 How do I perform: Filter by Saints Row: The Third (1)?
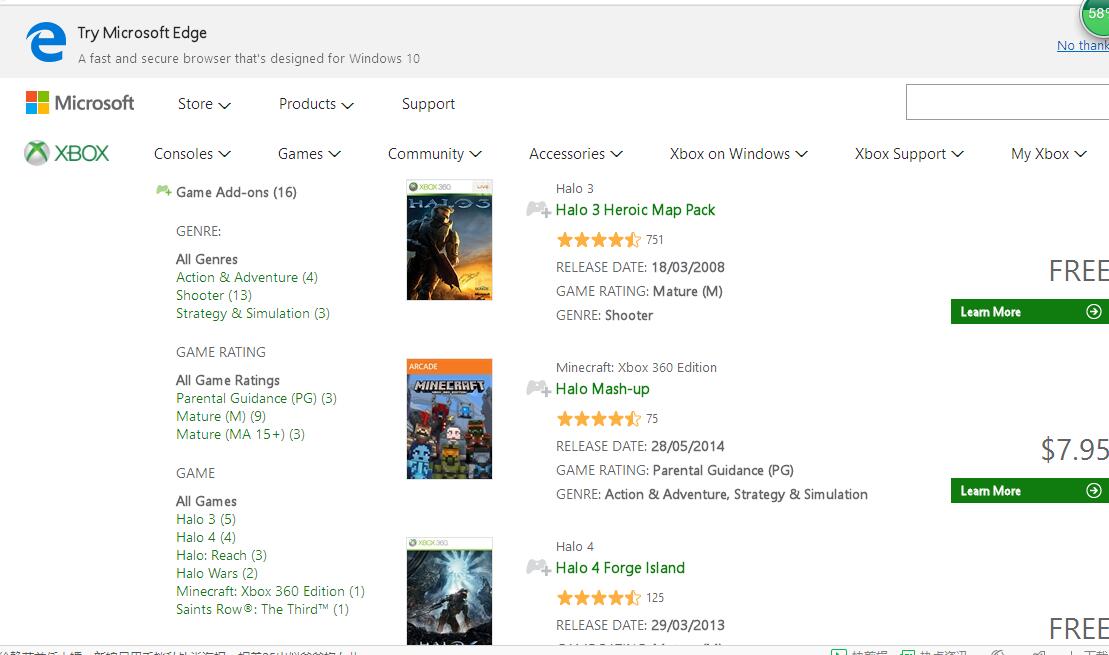point(262,609)
